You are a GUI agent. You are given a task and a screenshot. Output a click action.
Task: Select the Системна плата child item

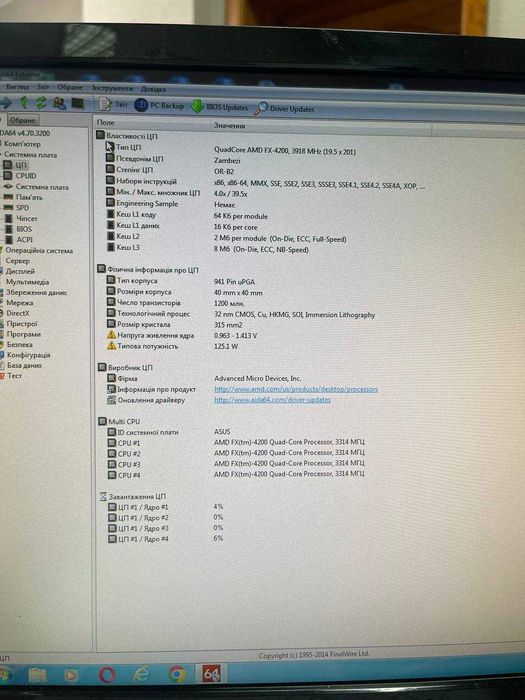coord(42,187)
